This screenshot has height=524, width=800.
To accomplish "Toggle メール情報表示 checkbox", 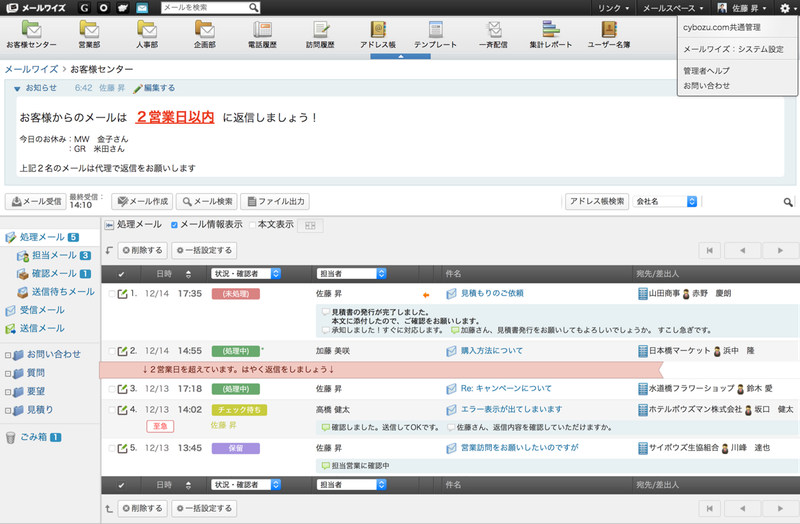I will pos(174,225).
